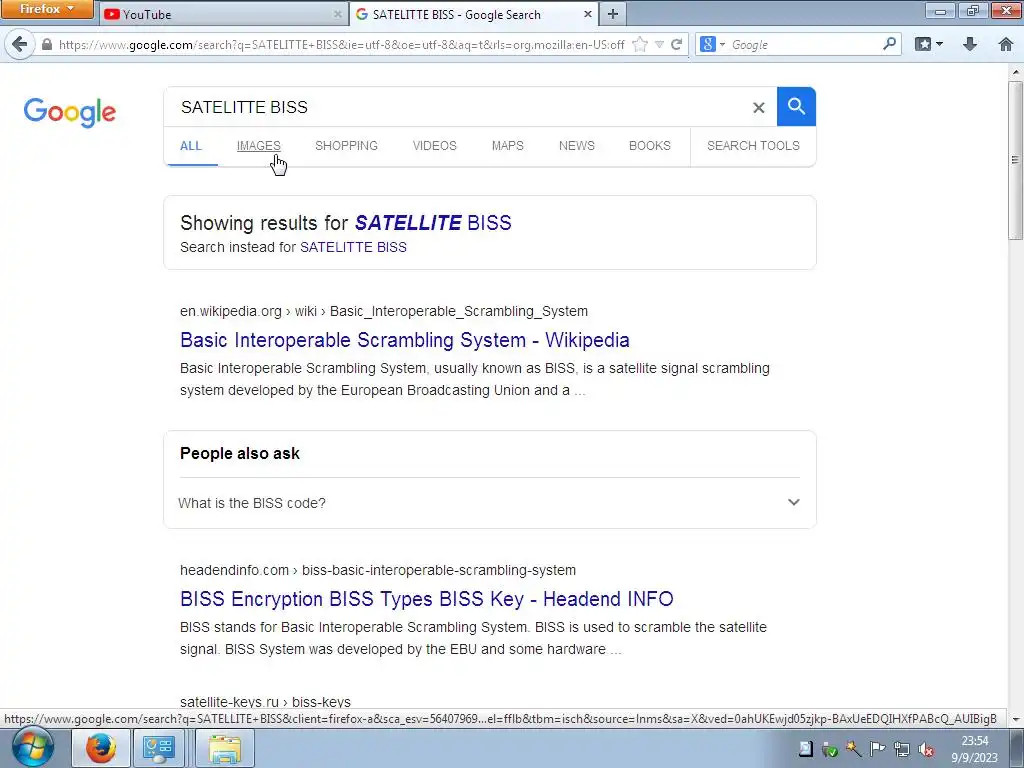Open the Control Panel taskbar icon
1024x768 pixels.
[x=158, y=748]
